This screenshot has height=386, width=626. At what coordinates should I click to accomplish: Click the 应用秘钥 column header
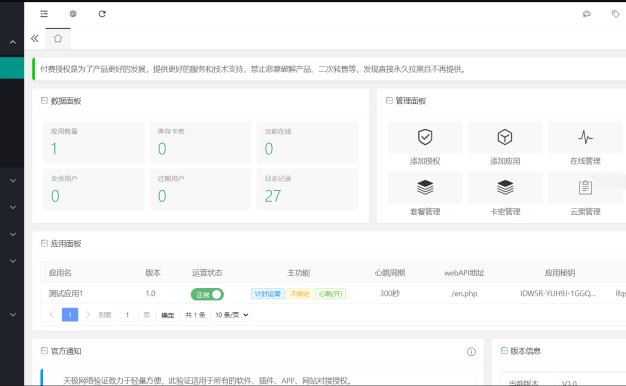click(x=560, y=273)
